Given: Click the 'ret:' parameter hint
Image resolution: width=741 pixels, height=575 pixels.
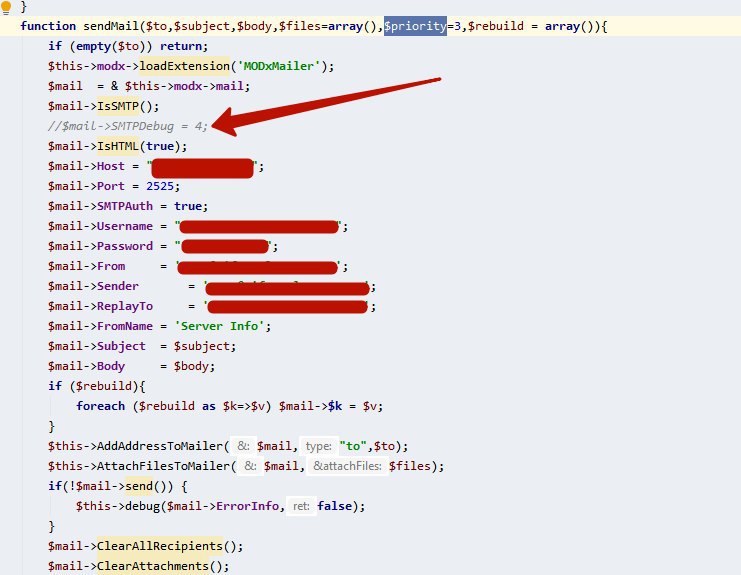Looking at the screenshot, I should pos(301,506).
